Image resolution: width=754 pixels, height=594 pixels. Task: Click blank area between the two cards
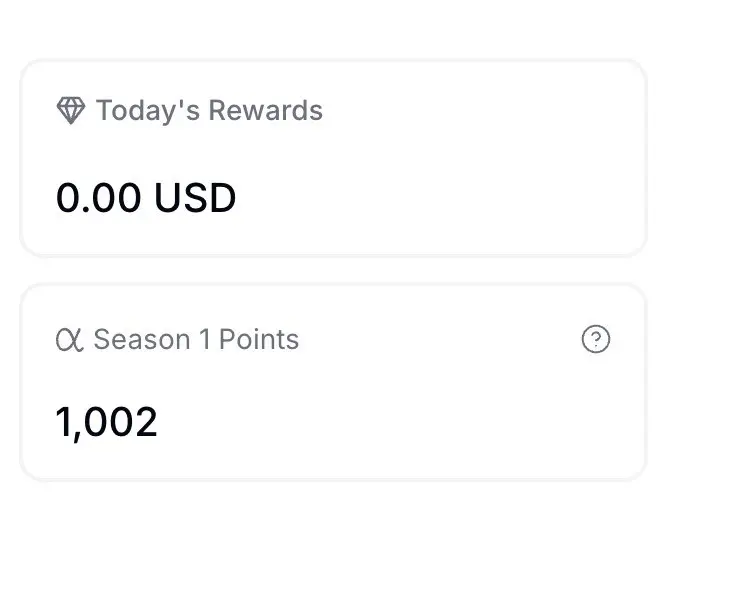point(333,270)
